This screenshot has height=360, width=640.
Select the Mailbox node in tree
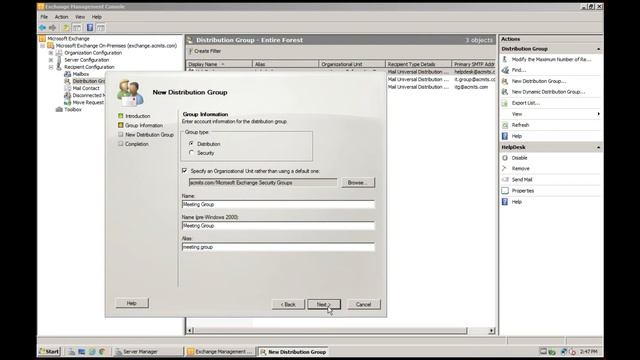tap(81, 74)
